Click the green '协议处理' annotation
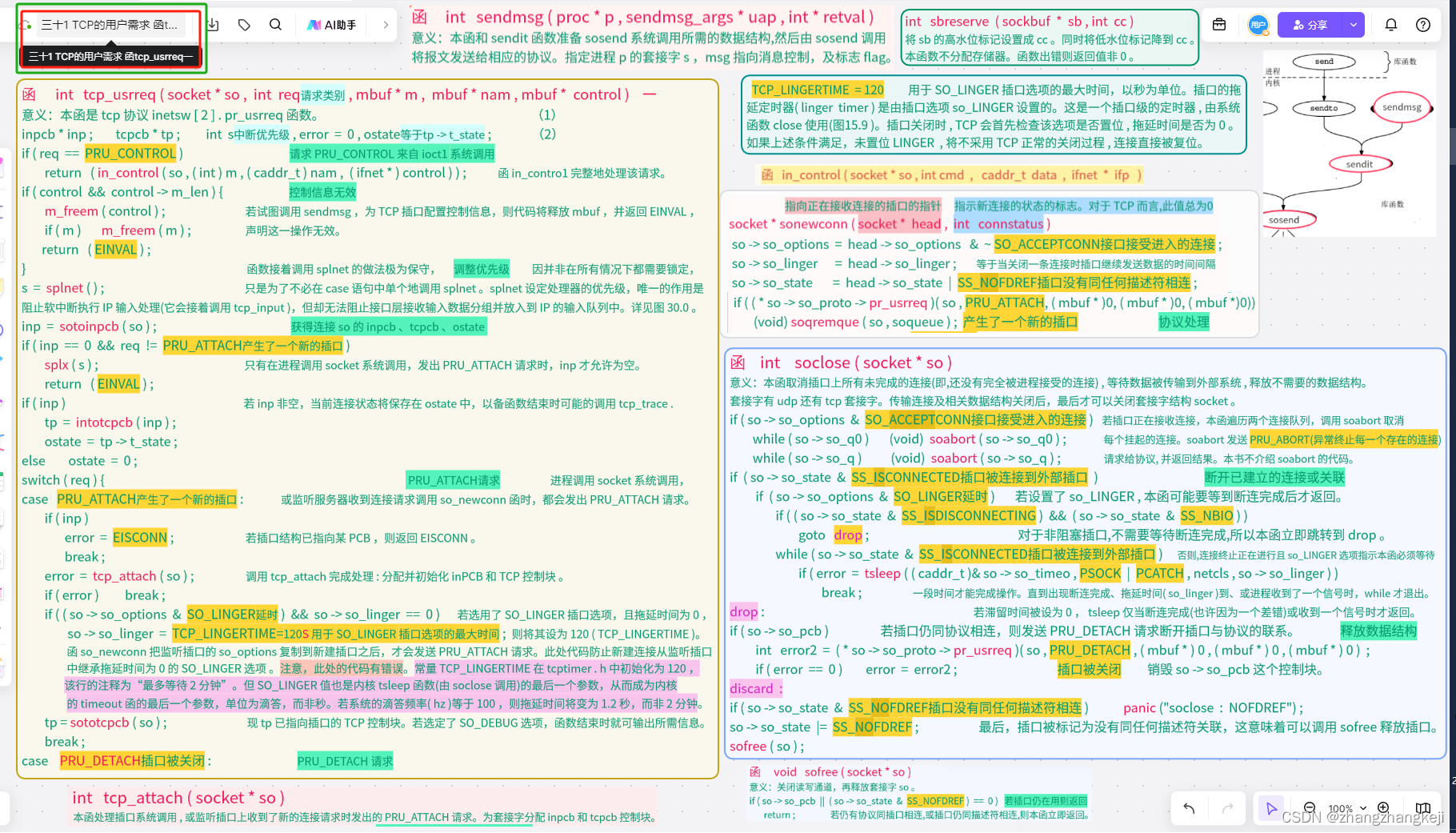This screenshot has height=833, width=1456. click(1184, 322)
